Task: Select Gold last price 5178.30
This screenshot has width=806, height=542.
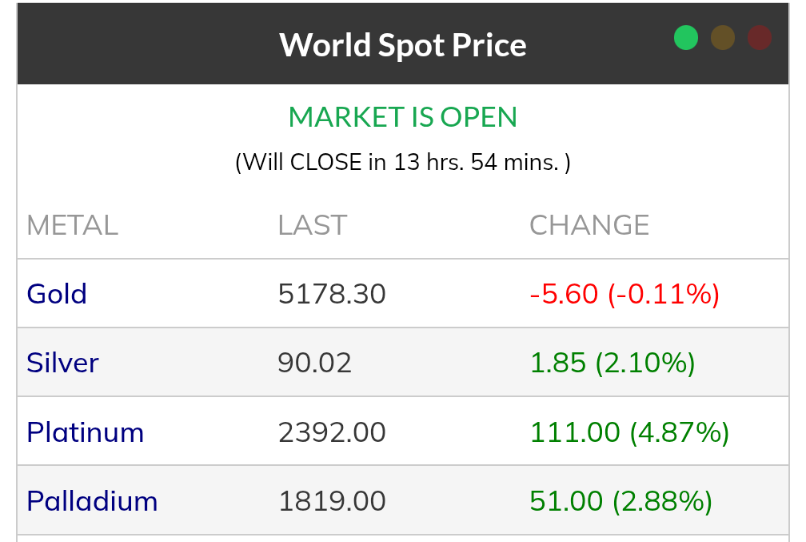Action: [x=332, y=294]
